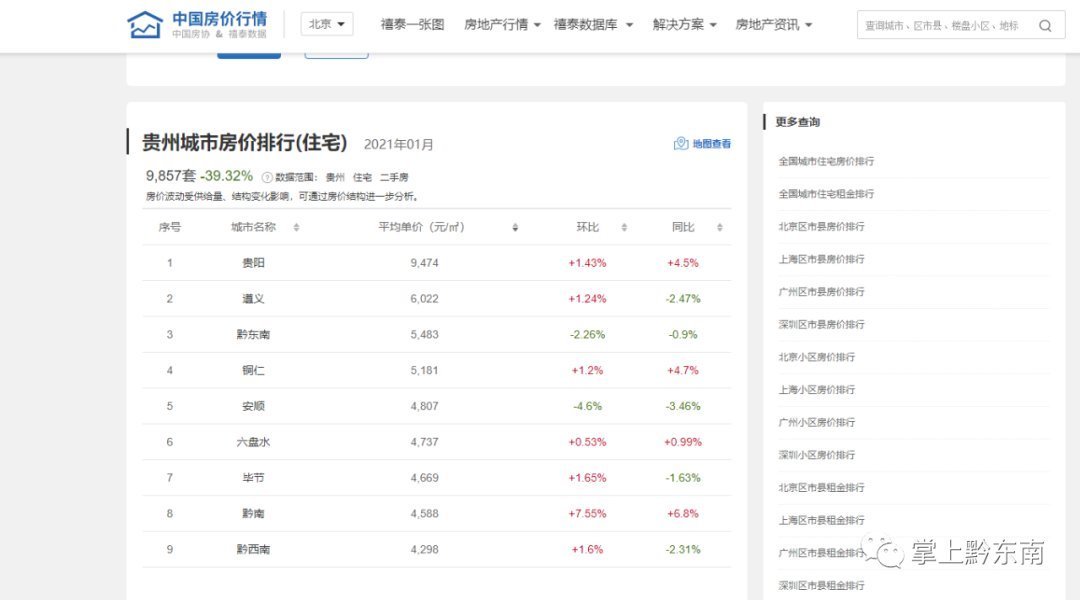Click the 序号 column header

pyautogui.click(x=169, y=227)
